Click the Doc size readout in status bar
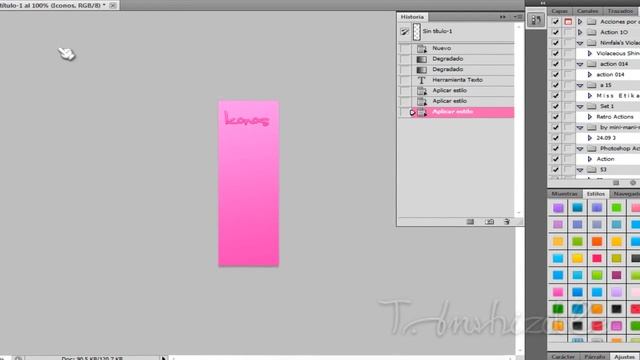The image size is (640, 360). [x=92, y=358]
